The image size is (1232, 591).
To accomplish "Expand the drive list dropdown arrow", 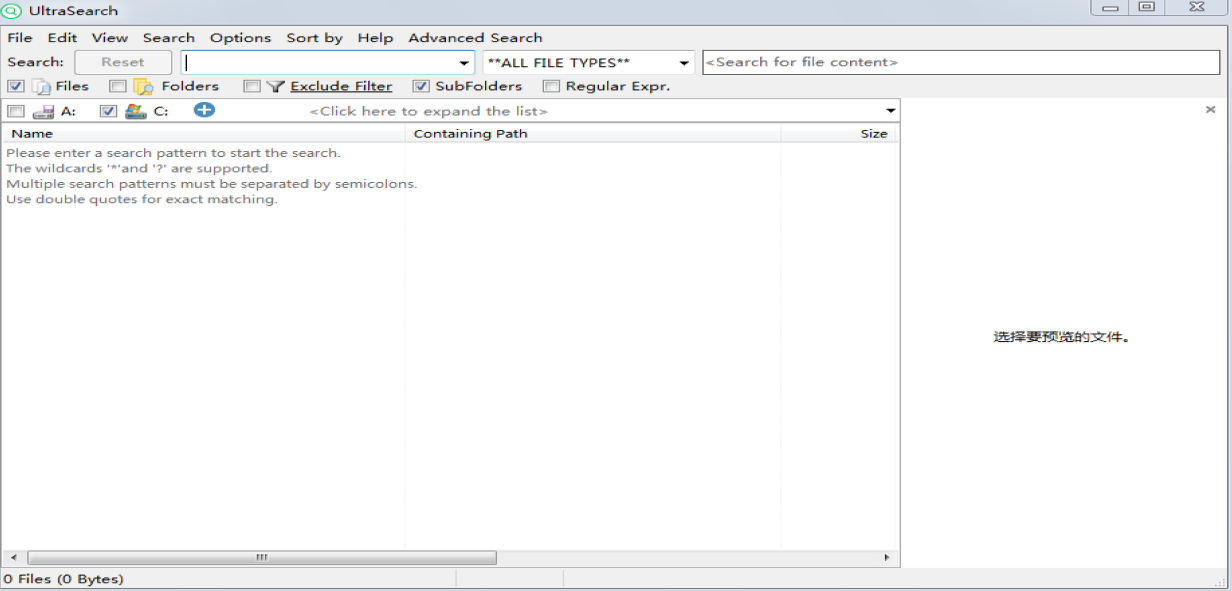I will coord(890,111).
